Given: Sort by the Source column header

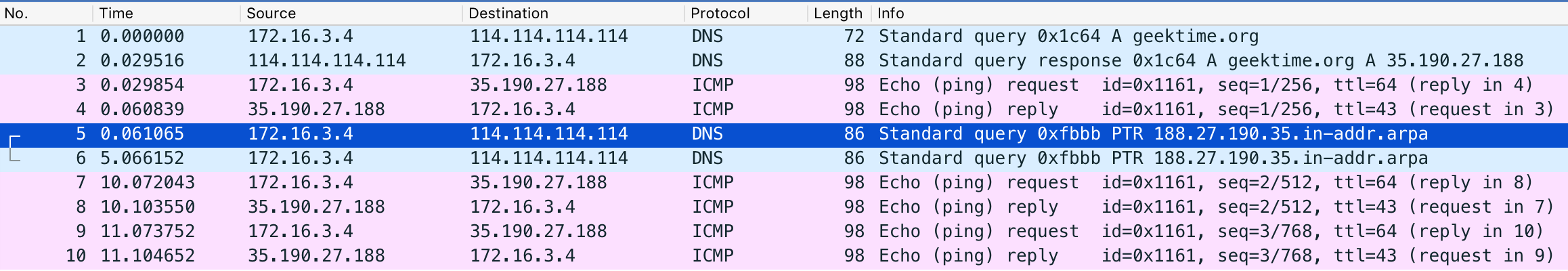Looking at the screenshot, I should click(271, 13).
